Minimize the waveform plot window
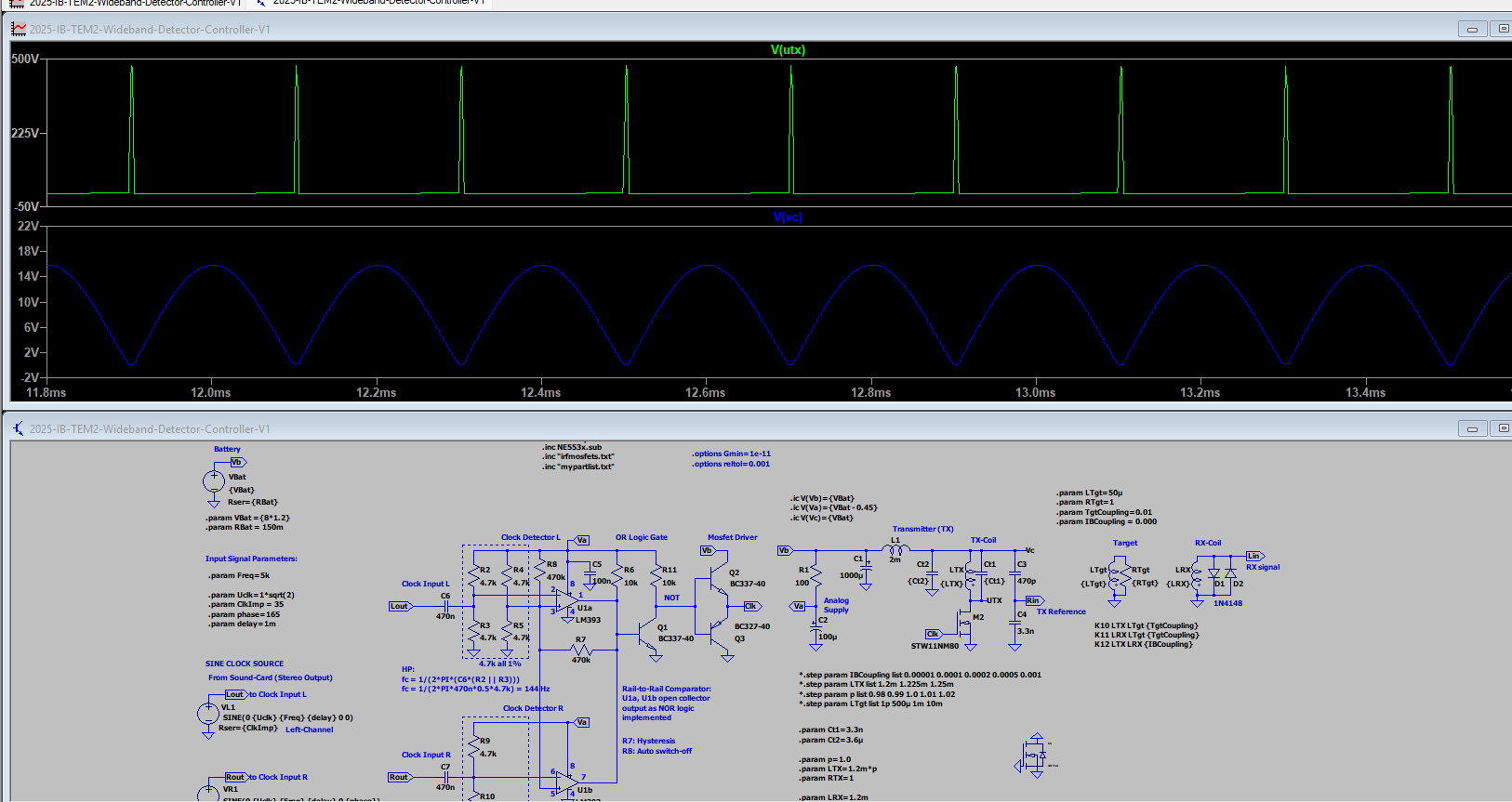Screen dimensions: 1512x802 click(x=1471, y=29)
